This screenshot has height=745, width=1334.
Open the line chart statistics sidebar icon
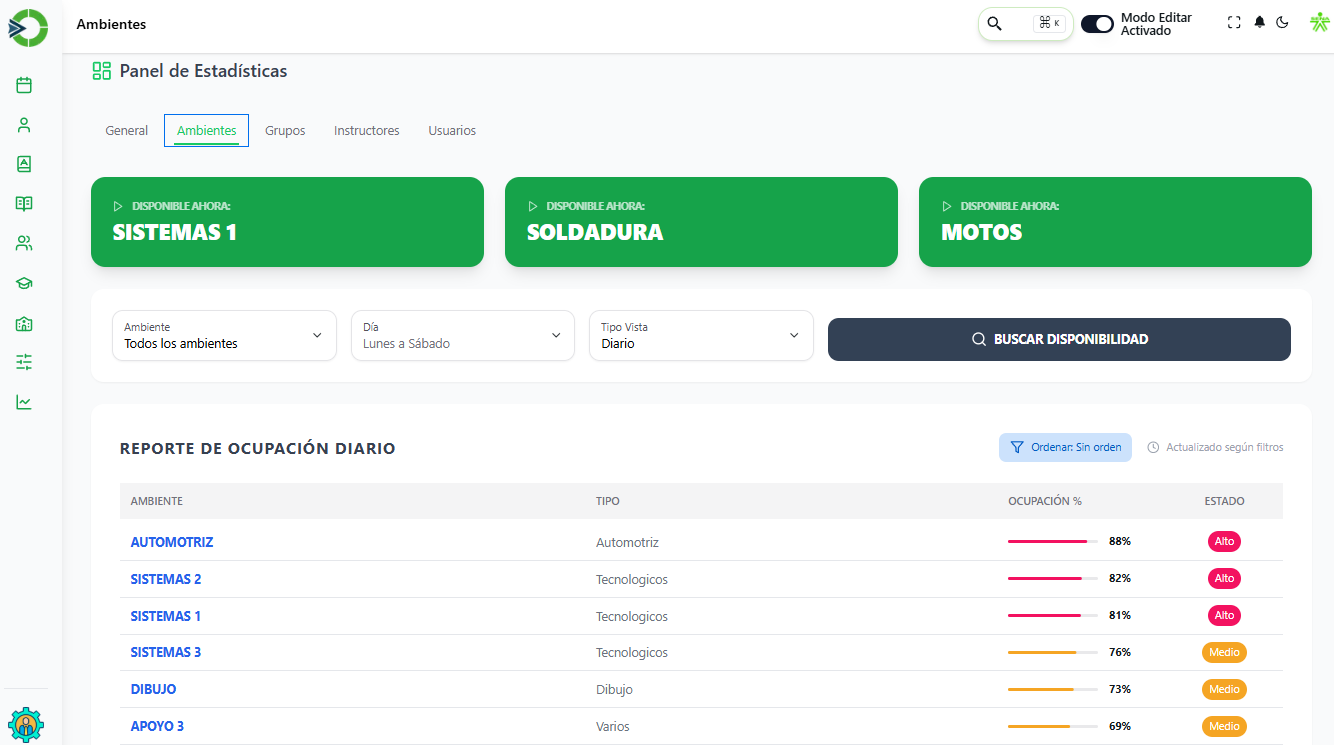(24, 402)
